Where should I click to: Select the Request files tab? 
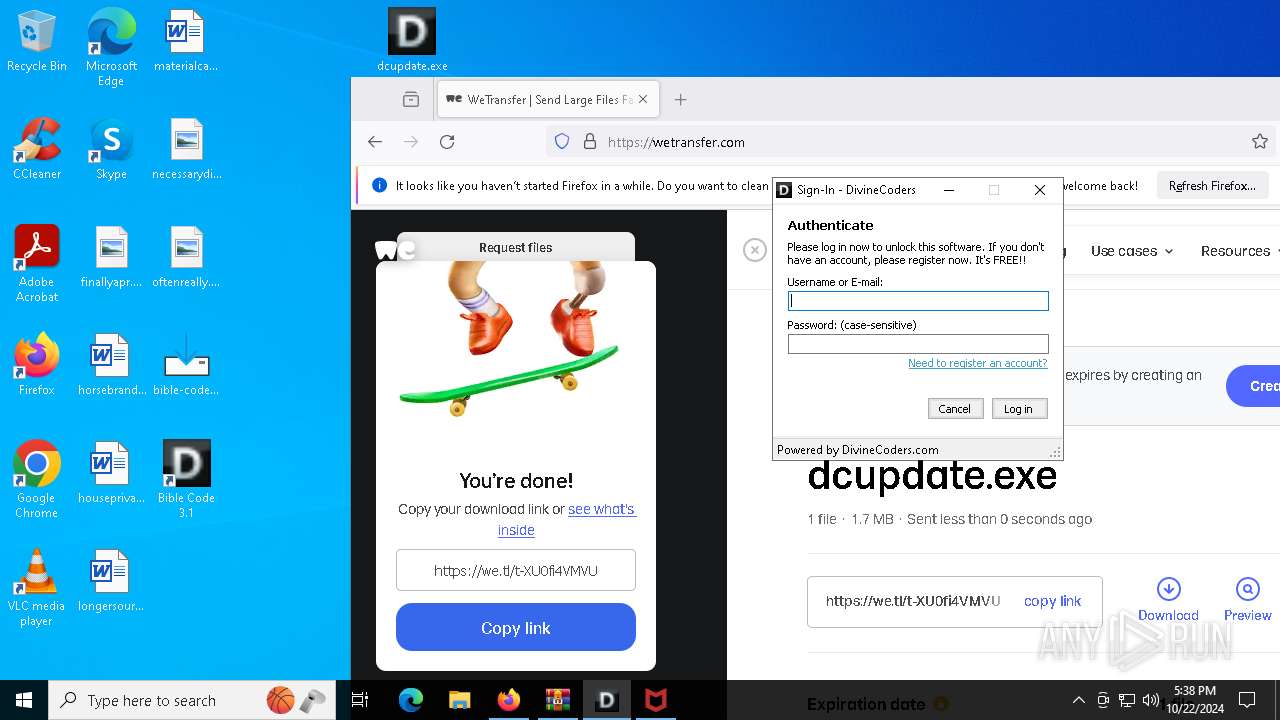516,247
